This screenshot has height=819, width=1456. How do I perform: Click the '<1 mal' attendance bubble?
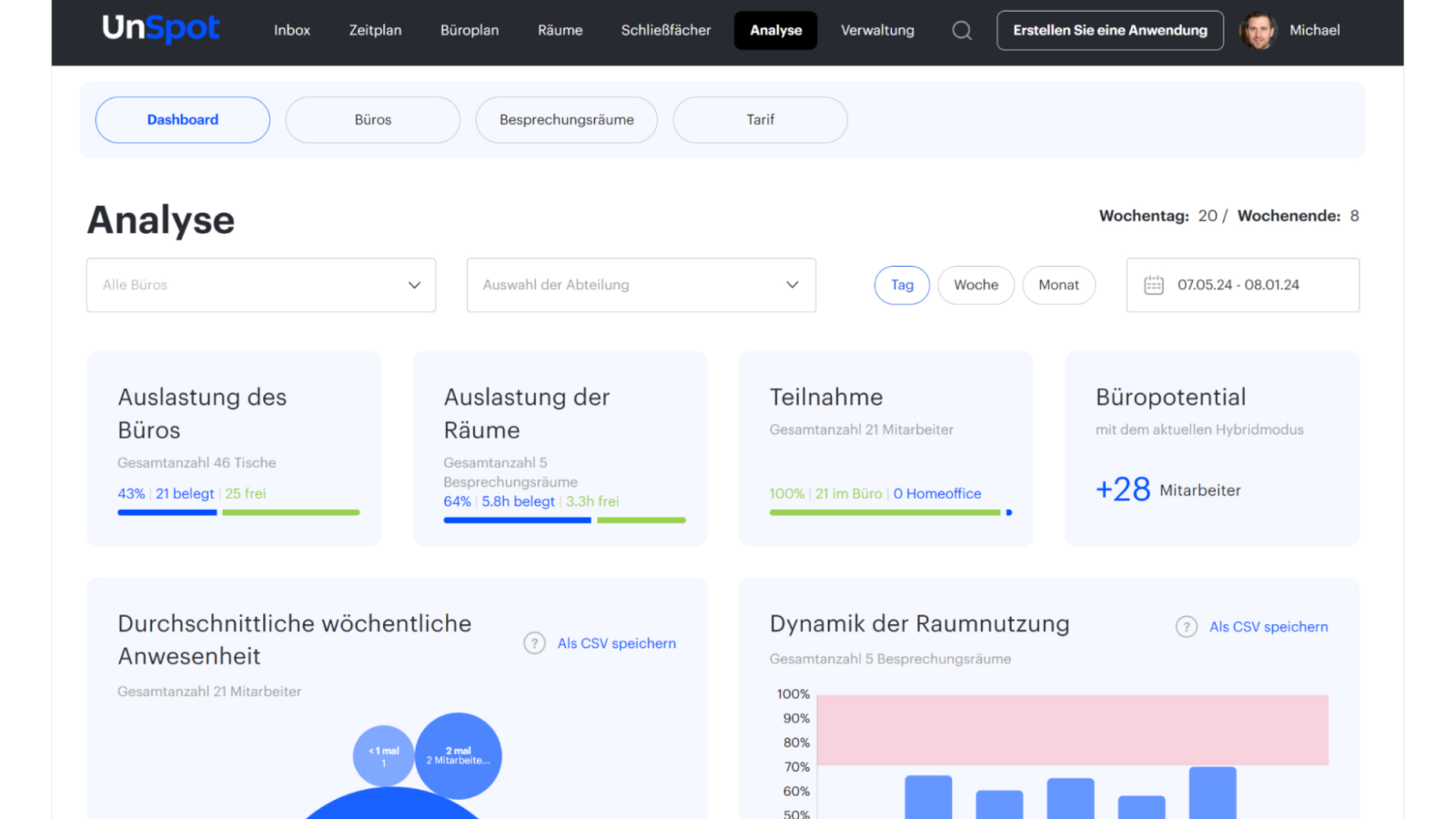click(x=384, y=755)
